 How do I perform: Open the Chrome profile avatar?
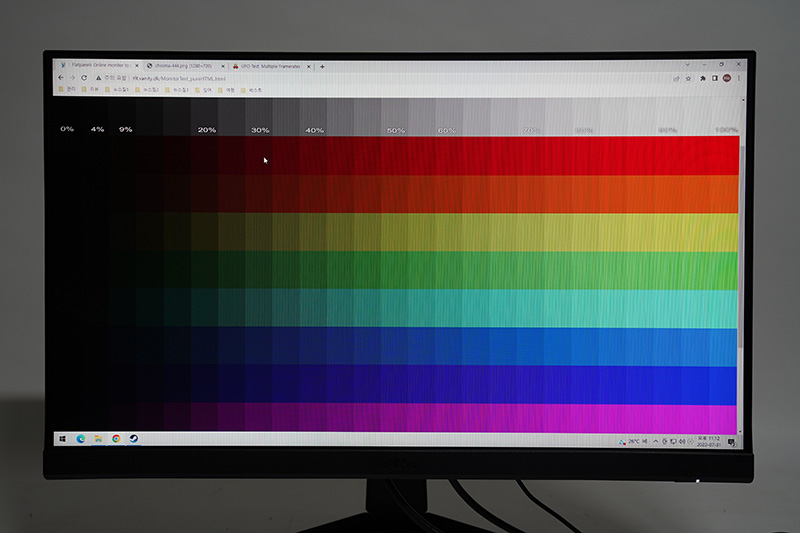click(727, 78)
